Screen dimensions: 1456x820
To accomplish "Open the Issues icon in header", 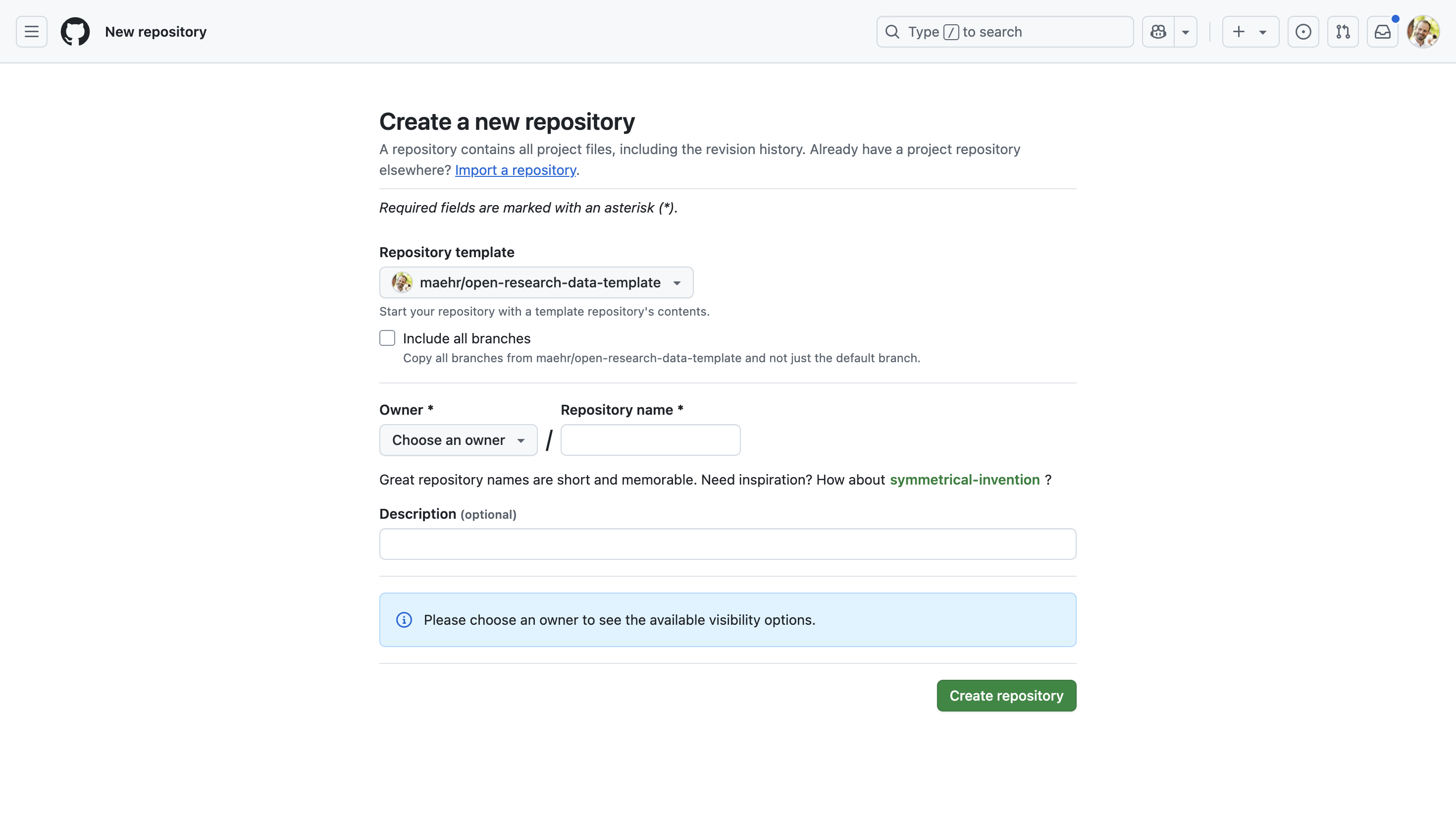I will [x=1303, y=32].
